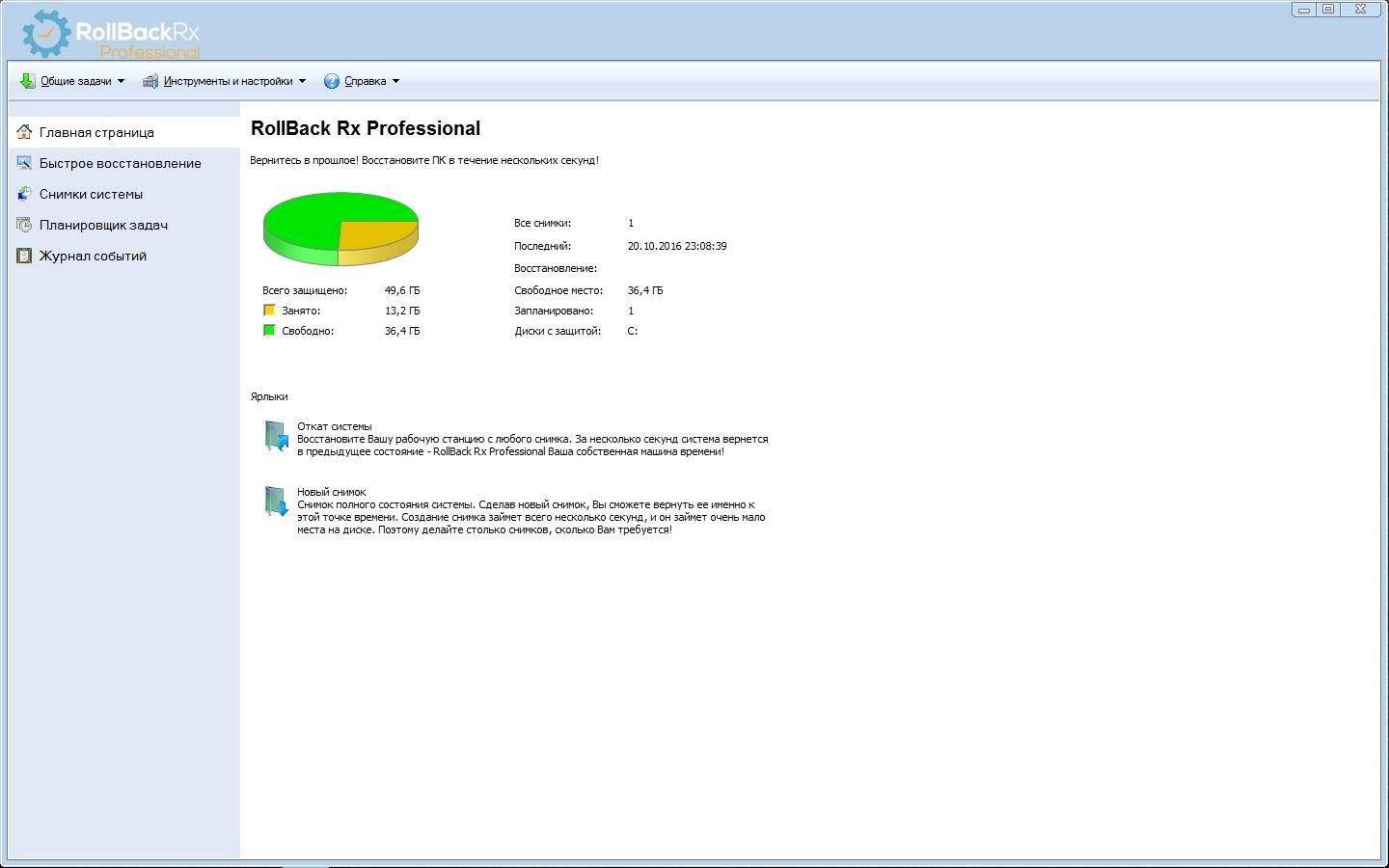Expand the Общие задачи dropdown arrow
This screenshot has width=1389, height=868.
[x=121, y=81]
